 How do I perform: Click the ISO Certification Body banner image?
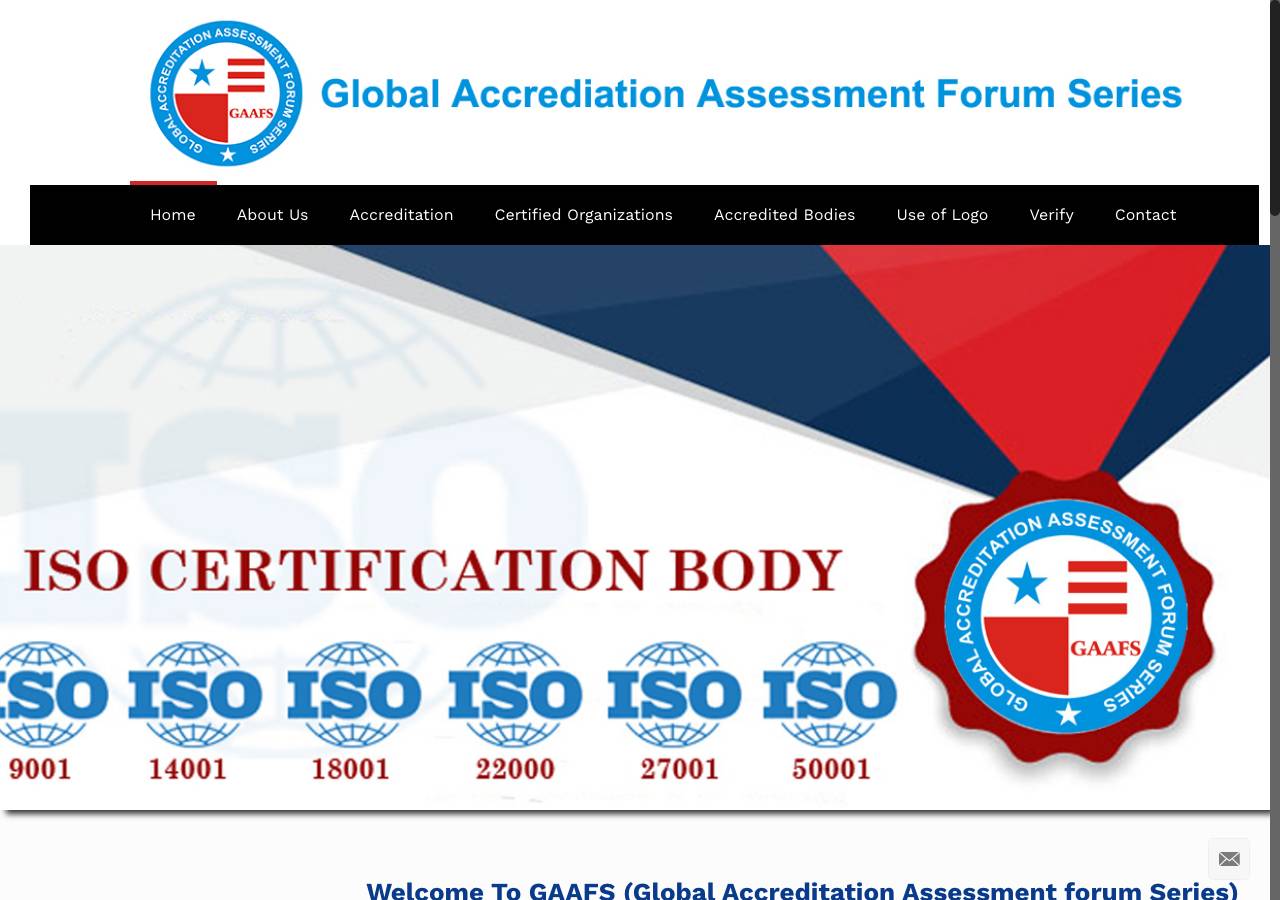coord(635,527)
